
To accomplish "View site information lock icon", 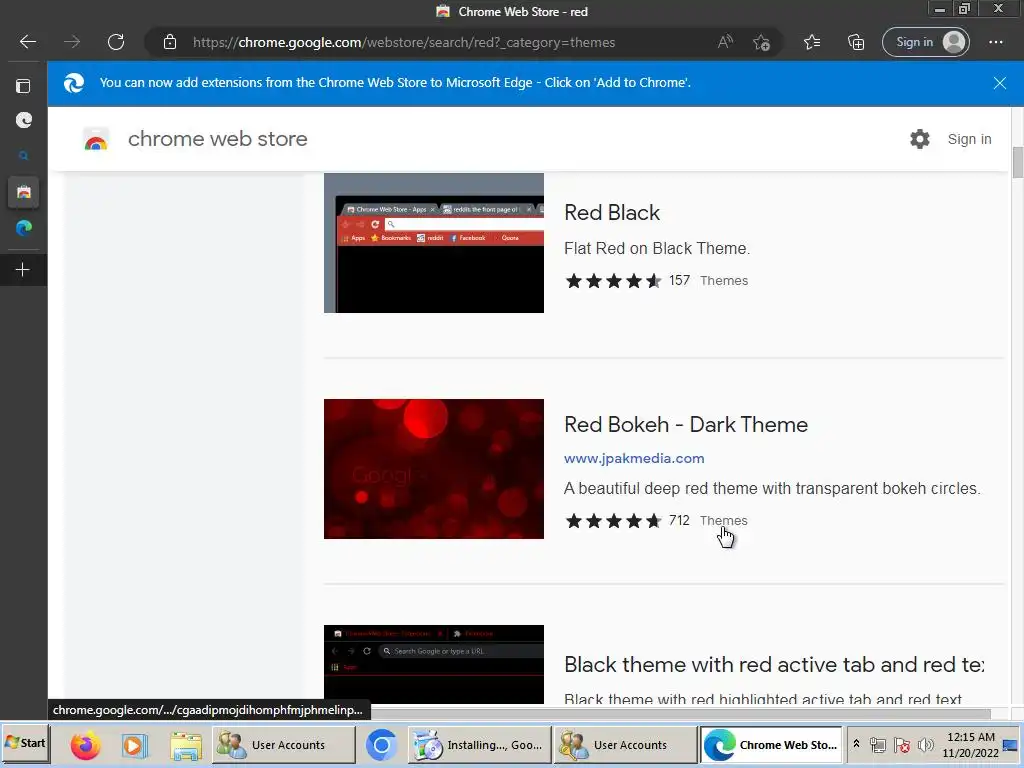I will tap(170, 42).
